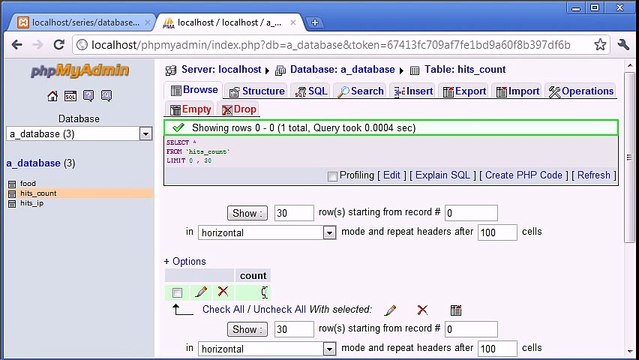Click the Explain SQL link

pyautogui.click(x=443, y=175)
